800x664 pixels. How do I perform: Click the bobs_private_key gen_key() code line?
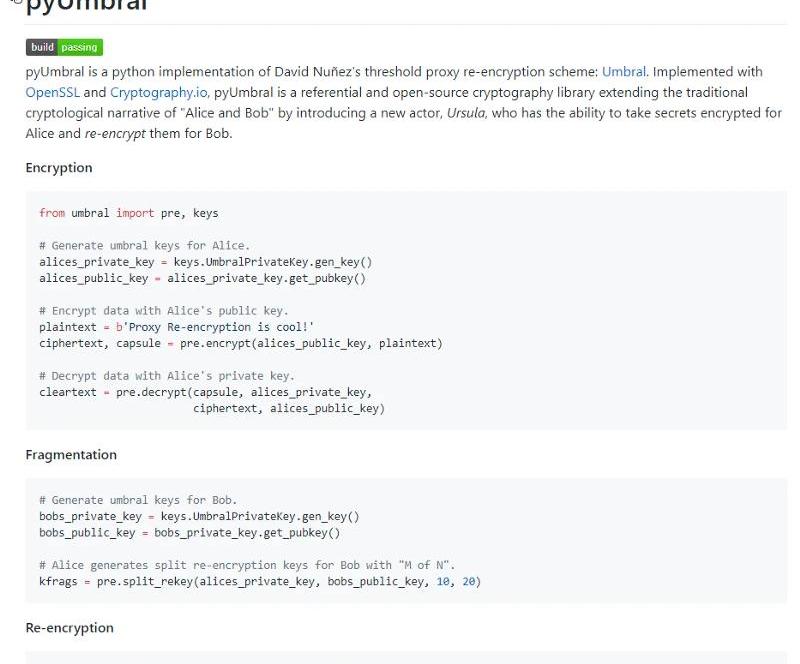click(199, 517)
